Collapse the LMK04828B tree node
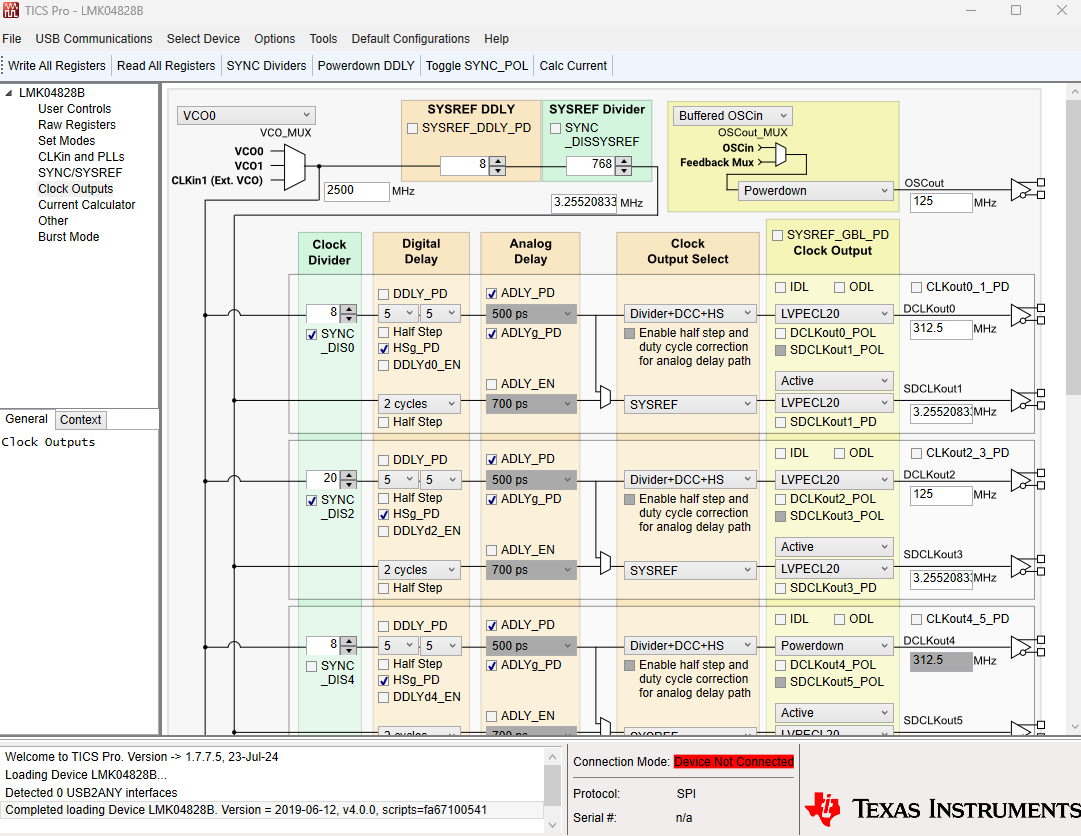 (x=8, y=93)
